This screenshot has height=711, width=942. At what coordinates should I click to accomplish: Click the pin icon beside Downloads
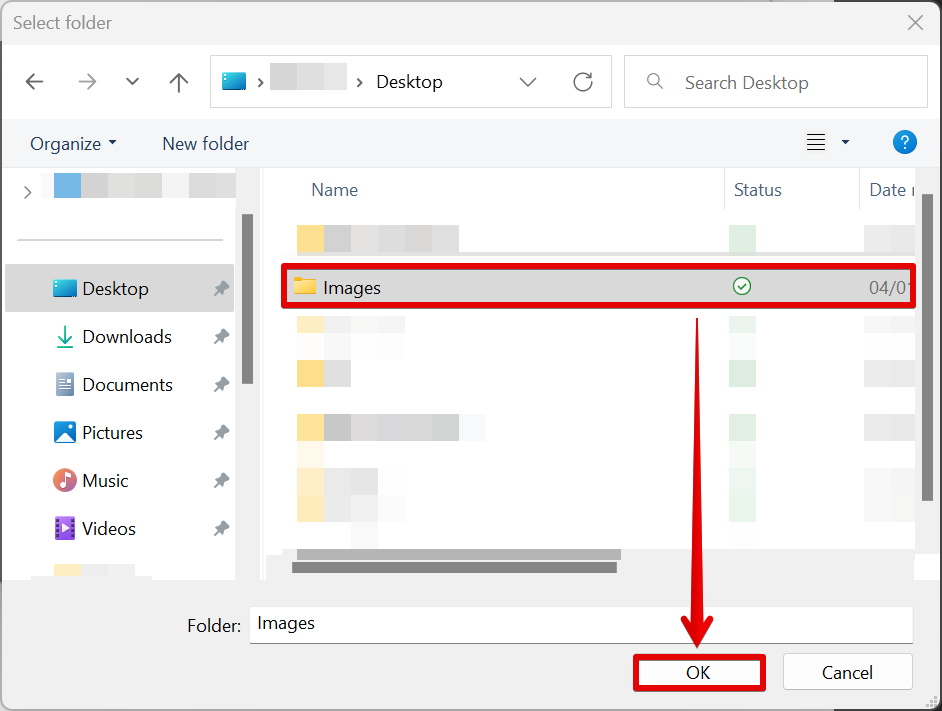click(x=221, y=337)
